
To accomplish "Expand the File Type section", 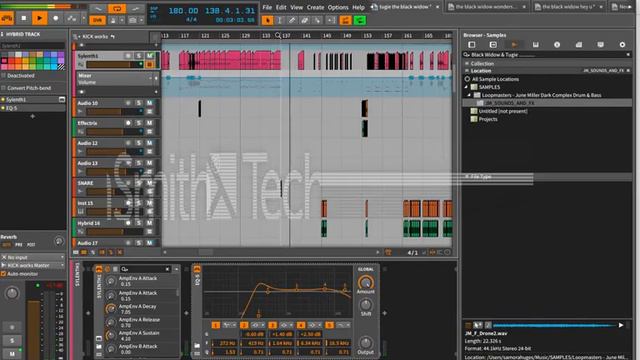I will (467, 177).
